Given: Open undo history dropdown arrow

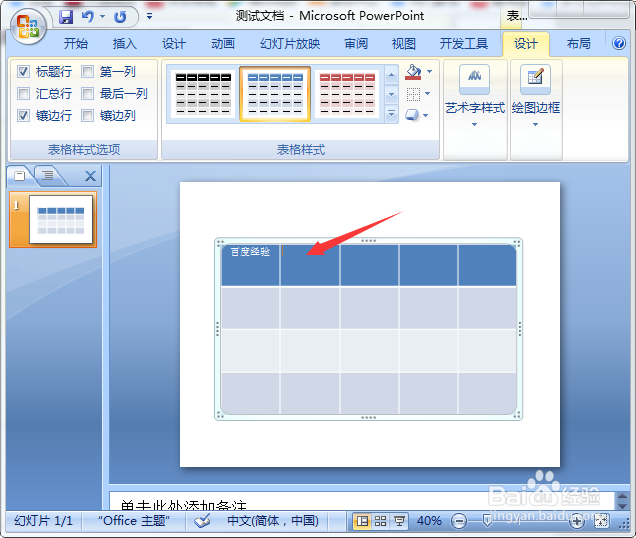Looking at the screenshot, I should click(102, 17).
